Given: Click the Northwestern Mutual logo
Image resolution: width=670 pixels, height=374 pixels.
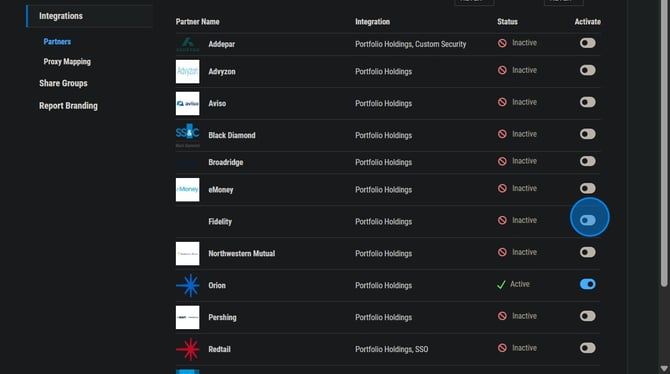Looking at the screenshot, I should pyautogui.click(x=188, y=253).
